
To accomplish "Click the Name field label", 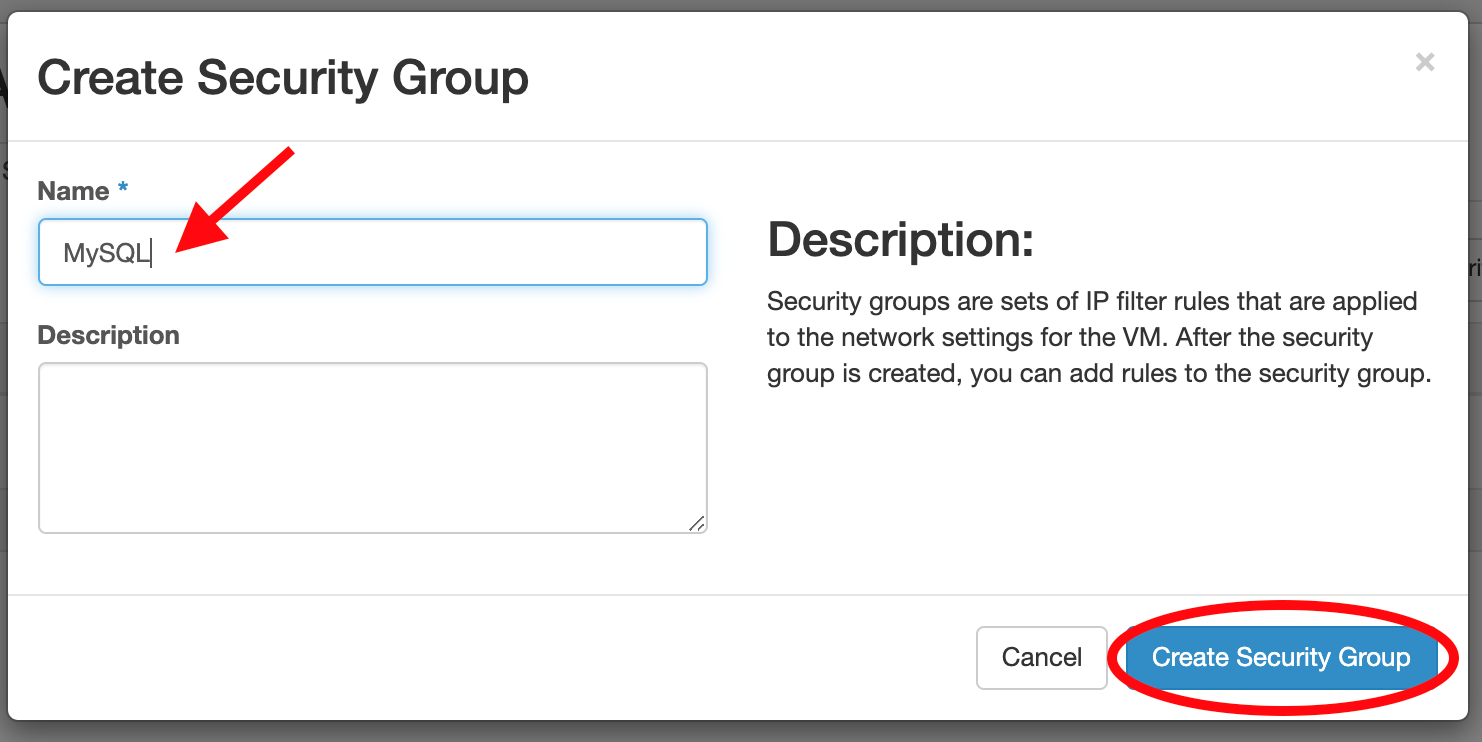I will 73,191.
